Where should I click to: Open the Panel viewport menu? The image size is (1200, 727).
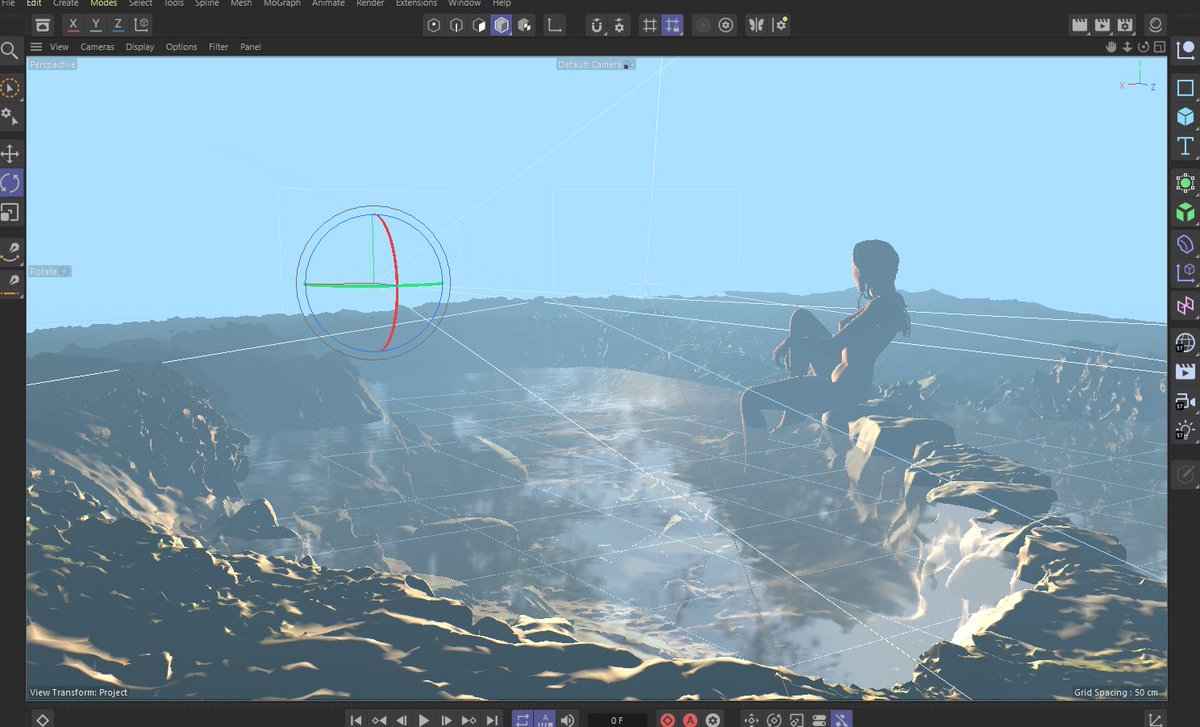click(x=250, y=47)
